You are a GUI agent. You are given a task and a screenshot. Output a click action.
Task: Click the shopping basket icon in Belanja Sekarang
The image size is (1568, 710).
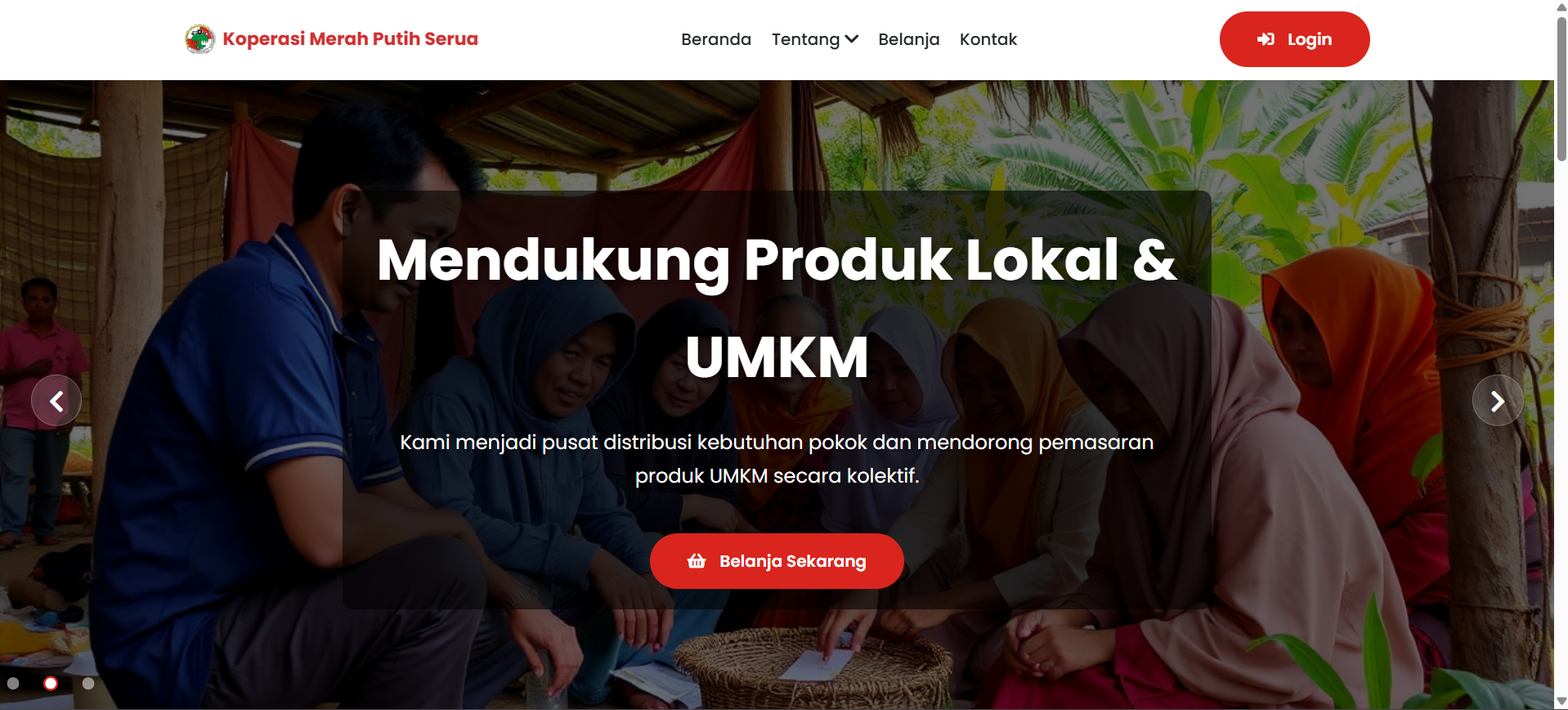pos(697,561)
